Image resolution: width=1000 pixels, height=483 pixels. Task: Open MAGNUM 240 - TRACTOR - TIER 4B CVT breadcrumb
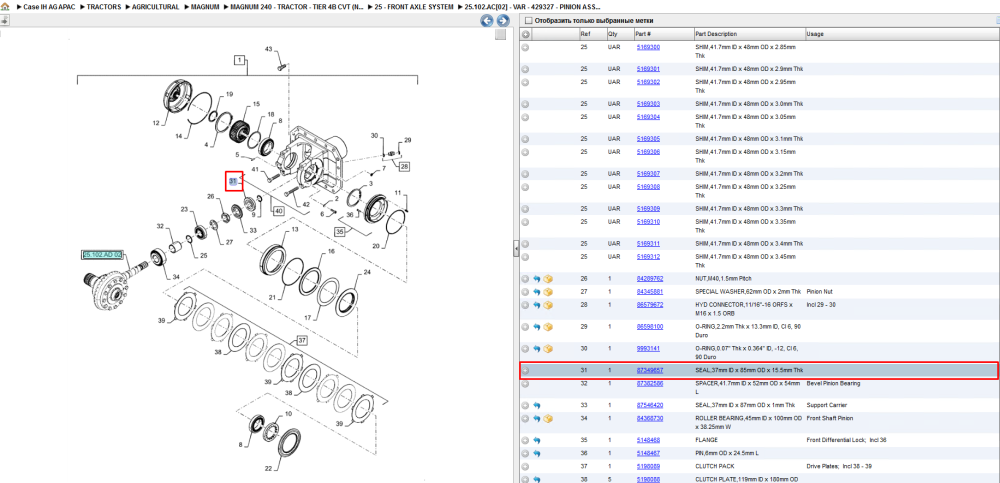(298, 6)
